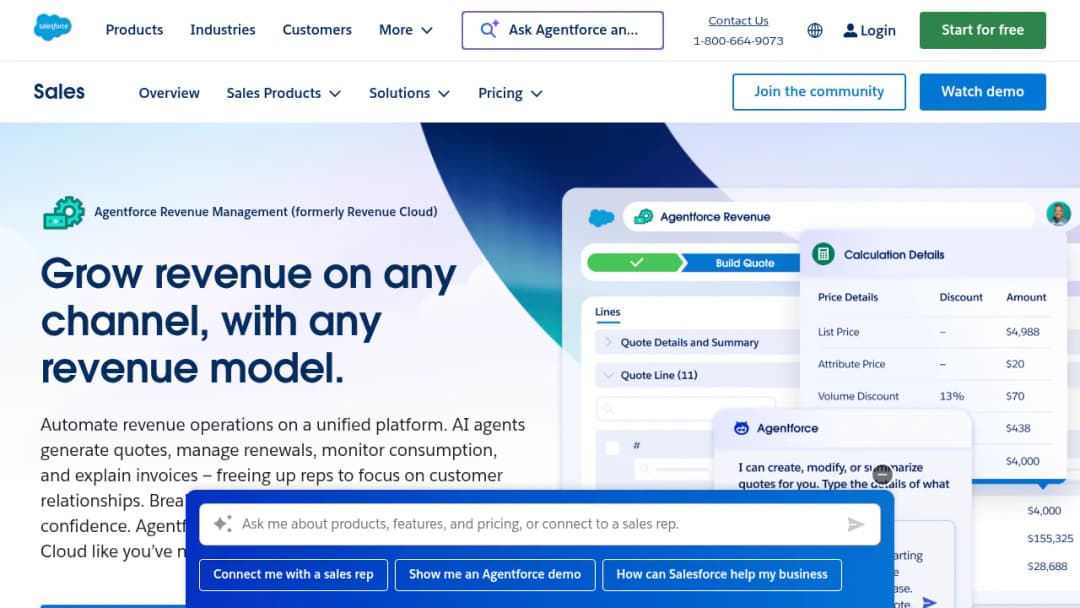Expand the Sales Products dropdown
The height and width of the screenshot is (608, 1080).
tap(284, 93)
